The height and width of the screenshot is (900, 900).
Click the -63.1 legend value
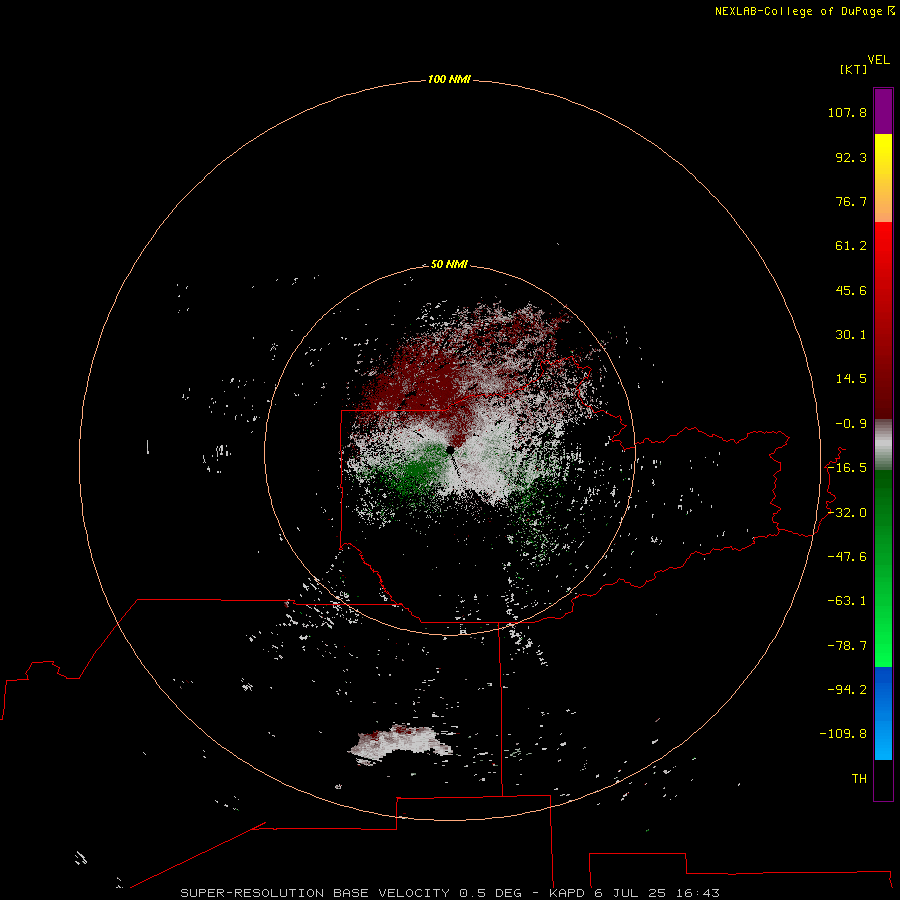[847, 601]
